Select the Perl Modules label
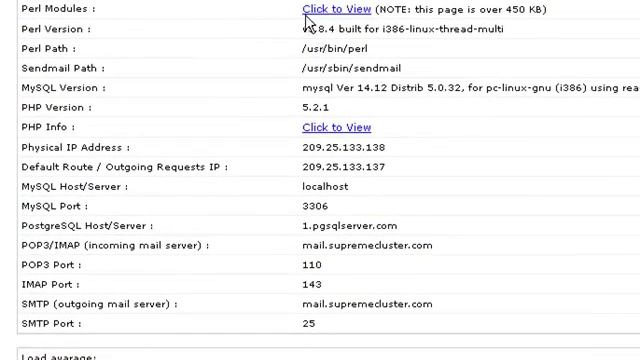640x360 pixels. coord(58,9)
